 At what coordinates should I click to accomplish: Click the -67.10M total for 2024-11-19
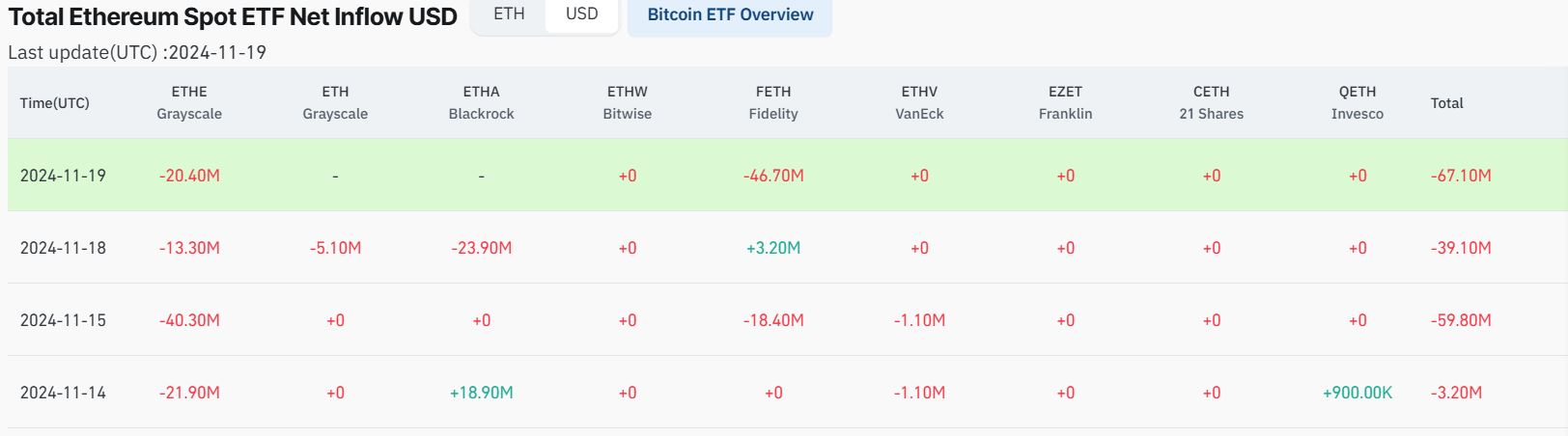click(1461, 176)
